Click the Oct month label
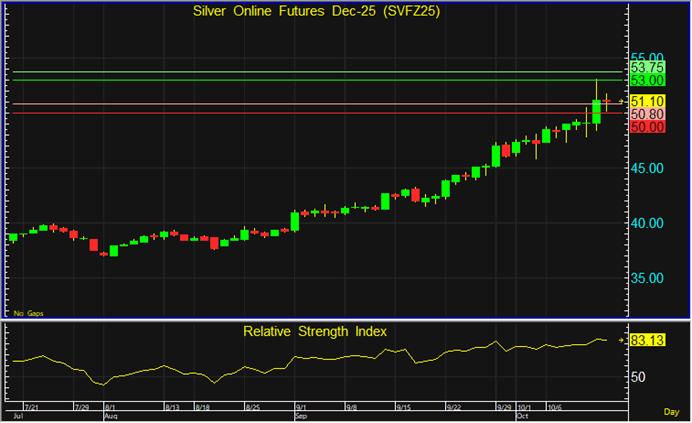This screenshot has height=423, width=692. (x=523, y=417)
